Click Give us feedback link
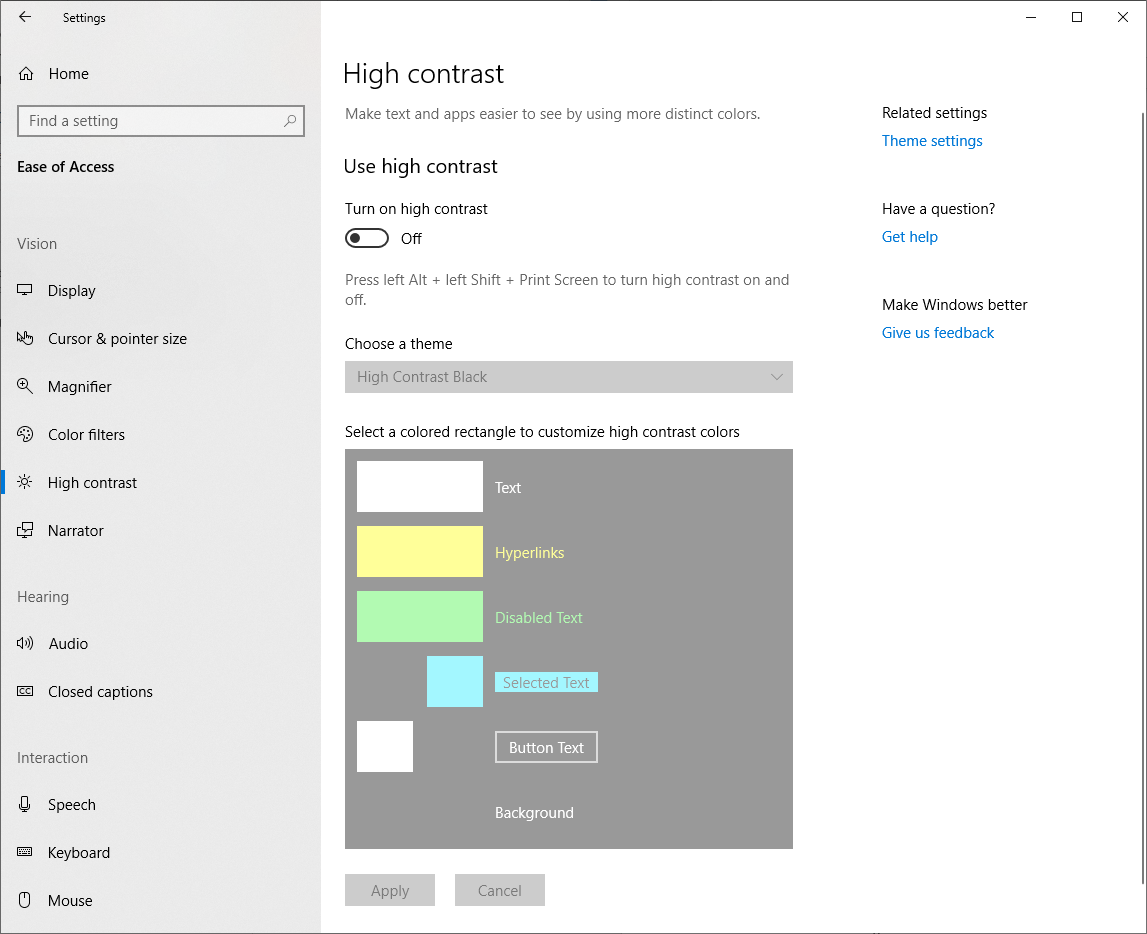The width and height of the screenshot is (1147, 934). coord(938,333)
